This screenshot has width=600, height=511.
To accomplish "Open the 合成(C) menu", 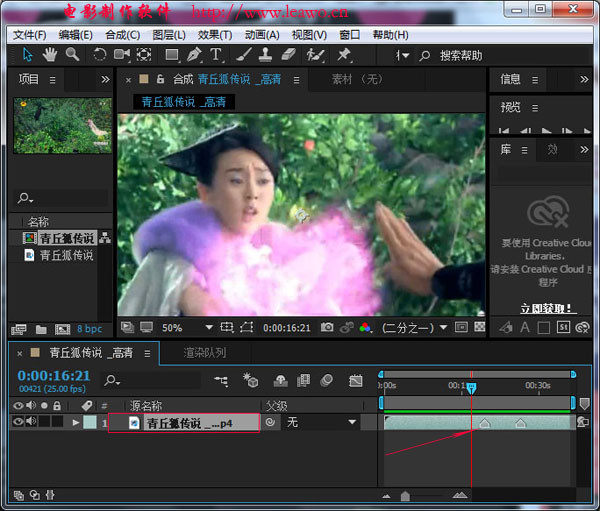I will [x=122, y=35].
